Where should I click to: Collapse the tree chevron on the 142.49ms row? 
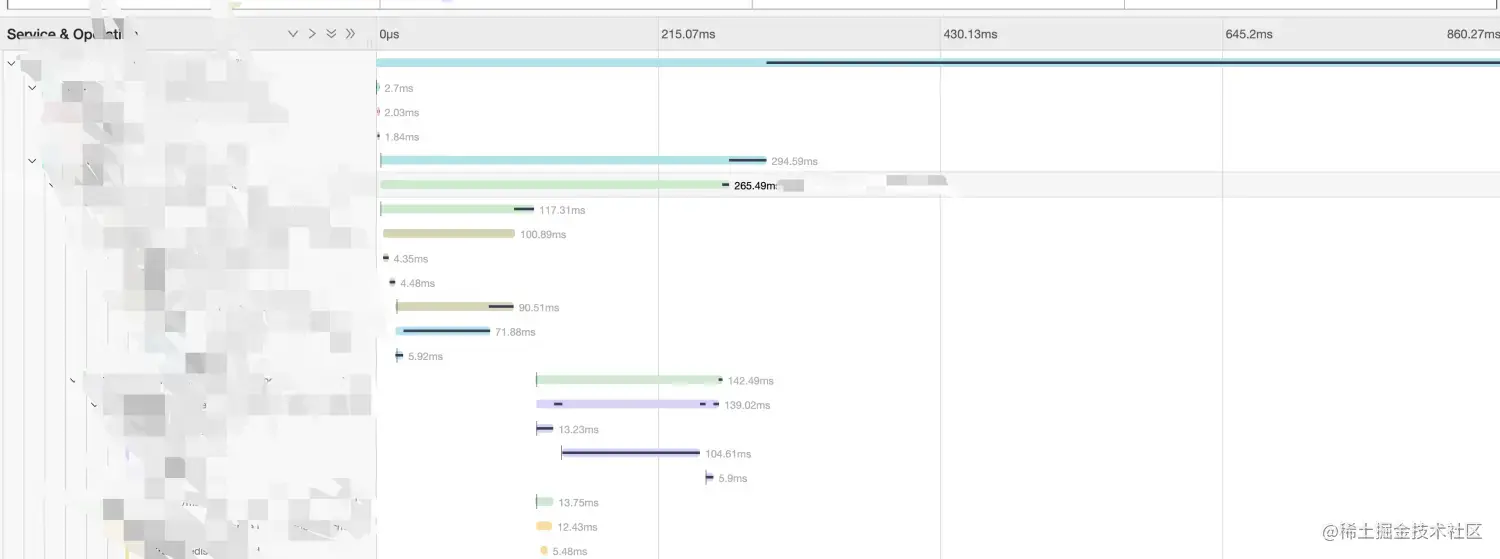73,381
